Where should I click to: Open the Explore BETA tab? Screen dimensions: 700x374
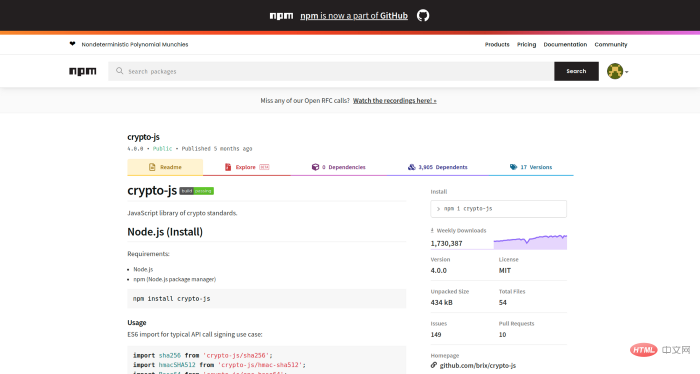246,167
